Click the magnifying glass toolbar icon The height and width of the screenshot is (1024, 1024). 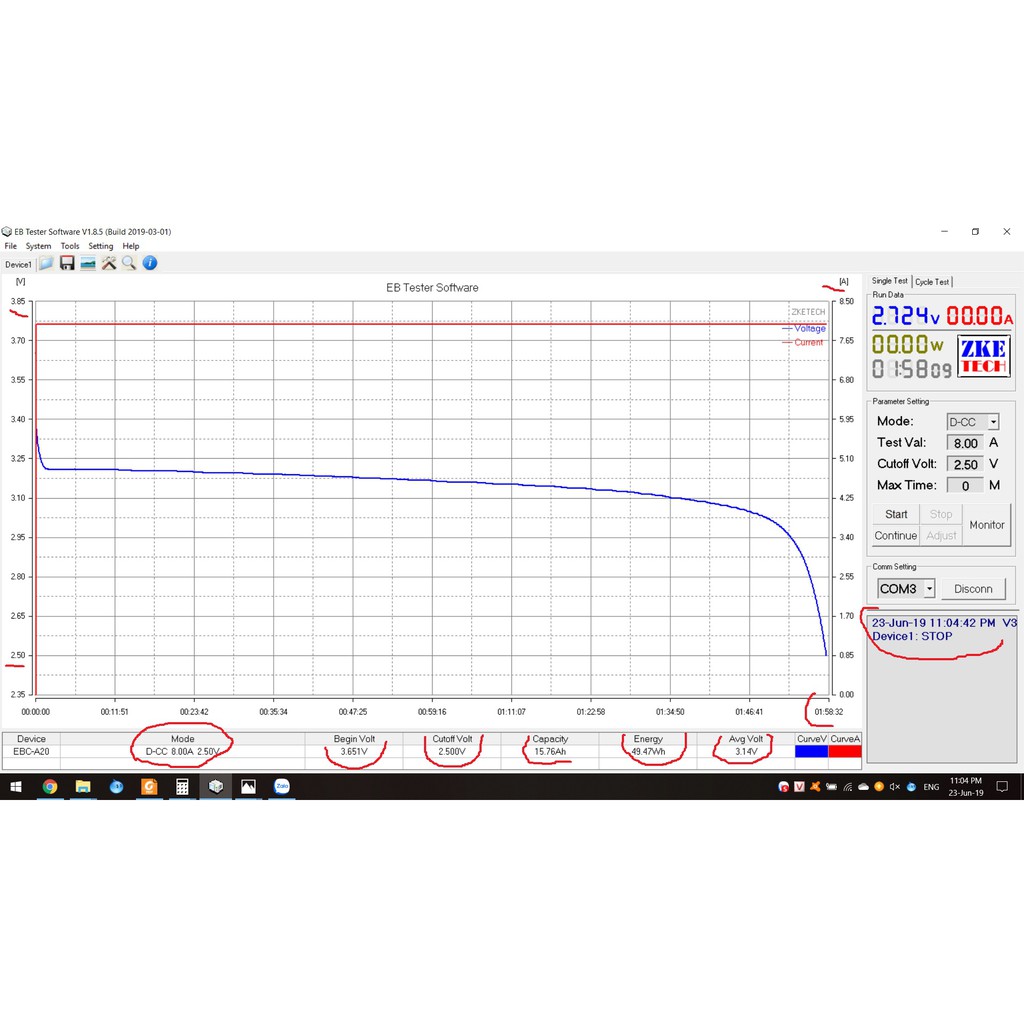(129, 263)
